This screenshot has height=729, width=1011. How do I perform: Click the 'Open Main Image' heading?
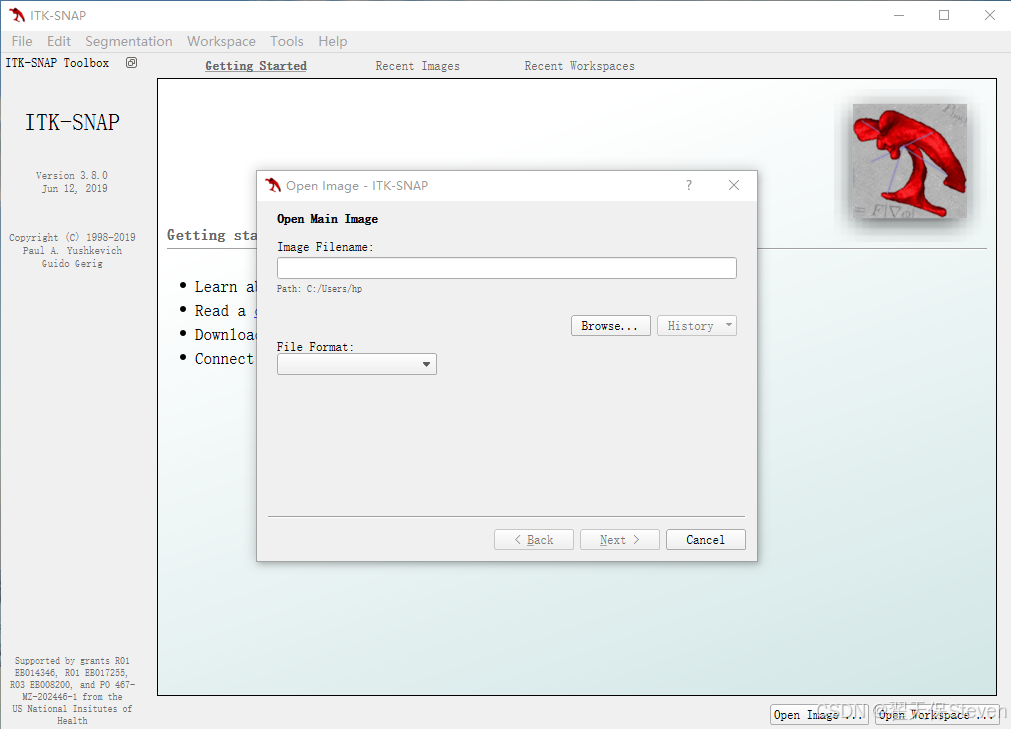[328, 219]
